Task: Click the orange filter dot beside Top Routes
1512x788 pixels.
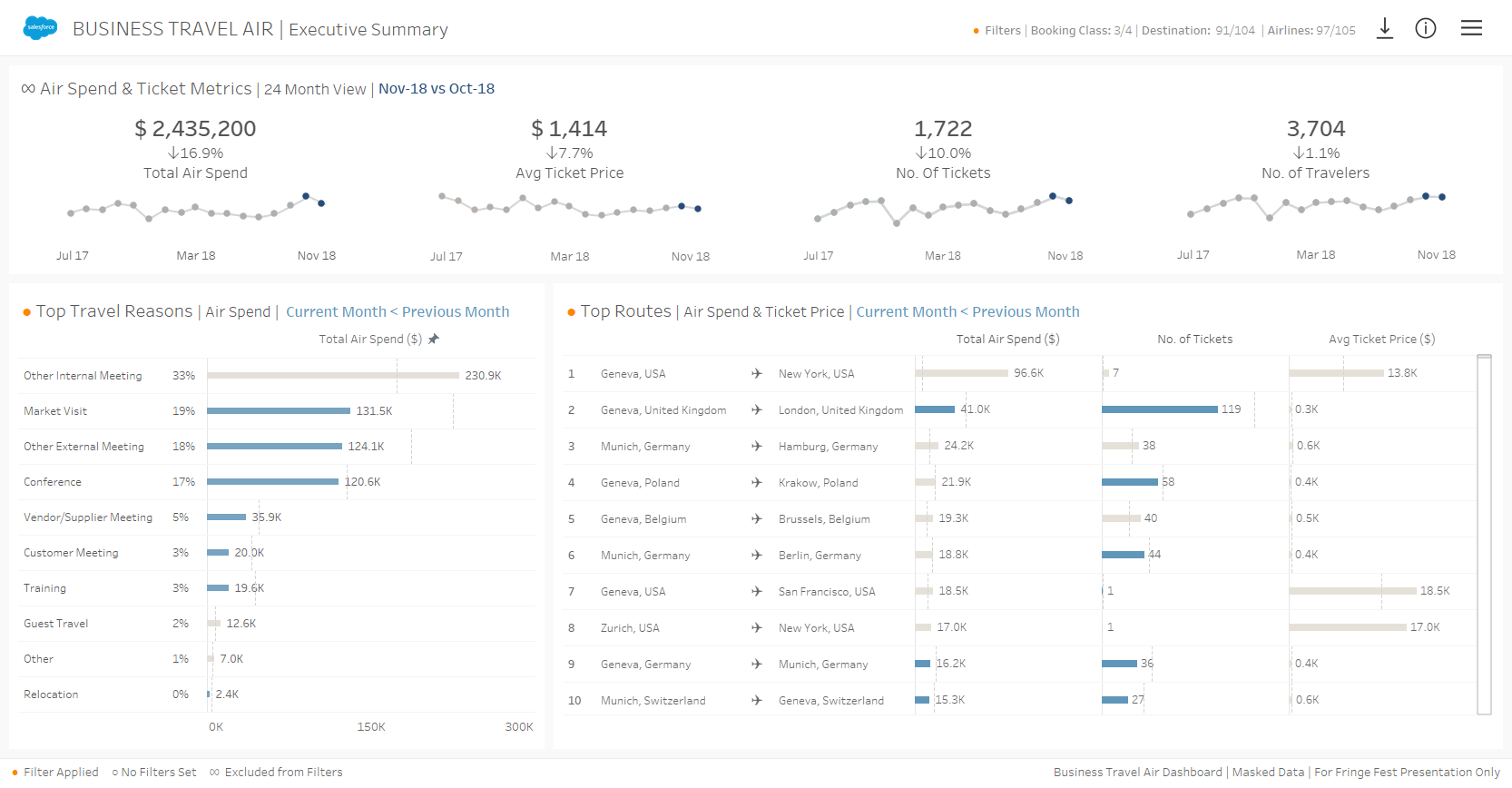Action: click(x=572, y=312)
